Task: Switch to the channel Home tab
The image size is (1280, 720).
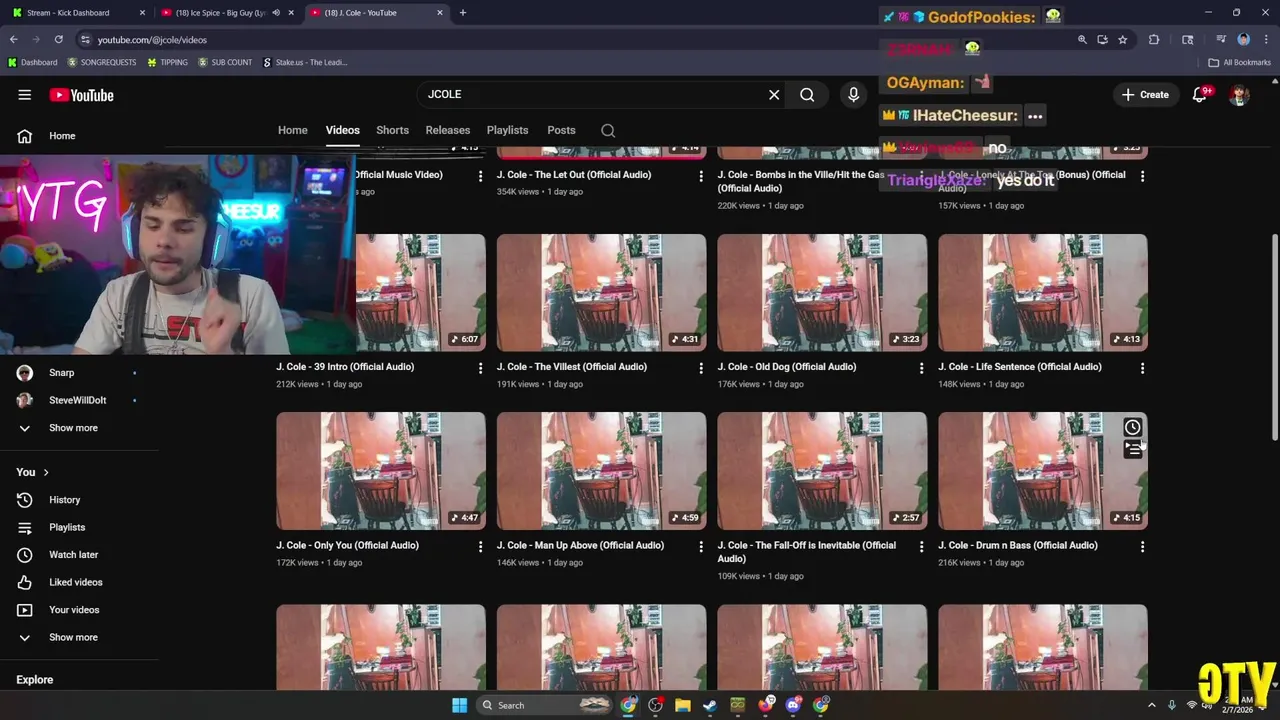Action: tap(293, 130)
